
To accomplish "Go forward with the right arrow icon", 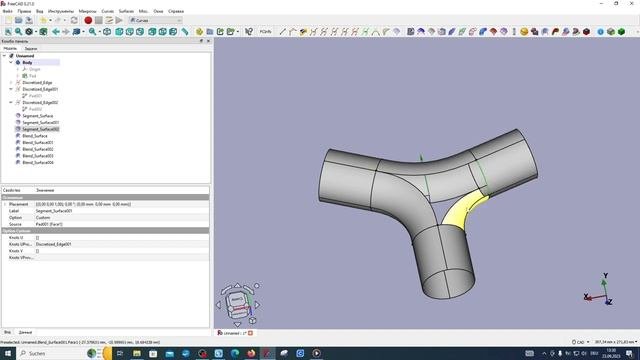I will coord(66,31).
